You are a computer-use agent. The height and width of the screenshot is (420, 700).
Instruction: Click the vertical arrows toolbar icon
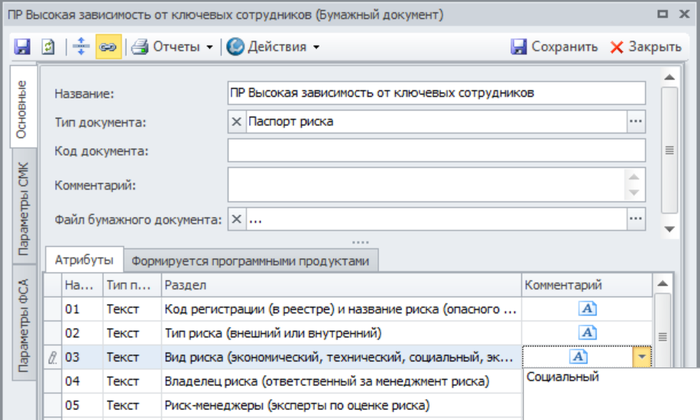pyautogui.click(x=81, y=47)
